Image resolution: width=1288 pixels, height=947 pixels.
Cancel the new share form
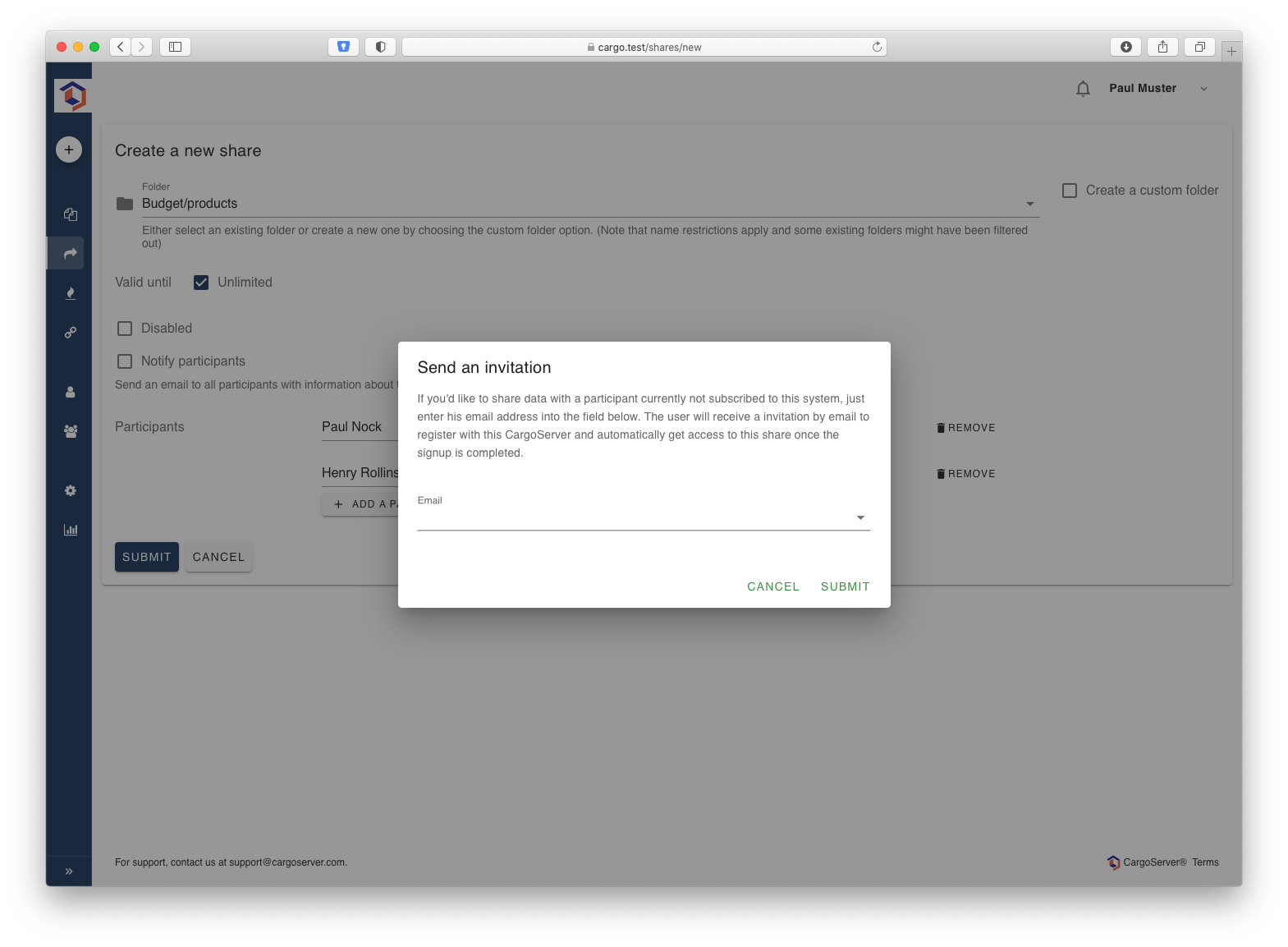218,557
